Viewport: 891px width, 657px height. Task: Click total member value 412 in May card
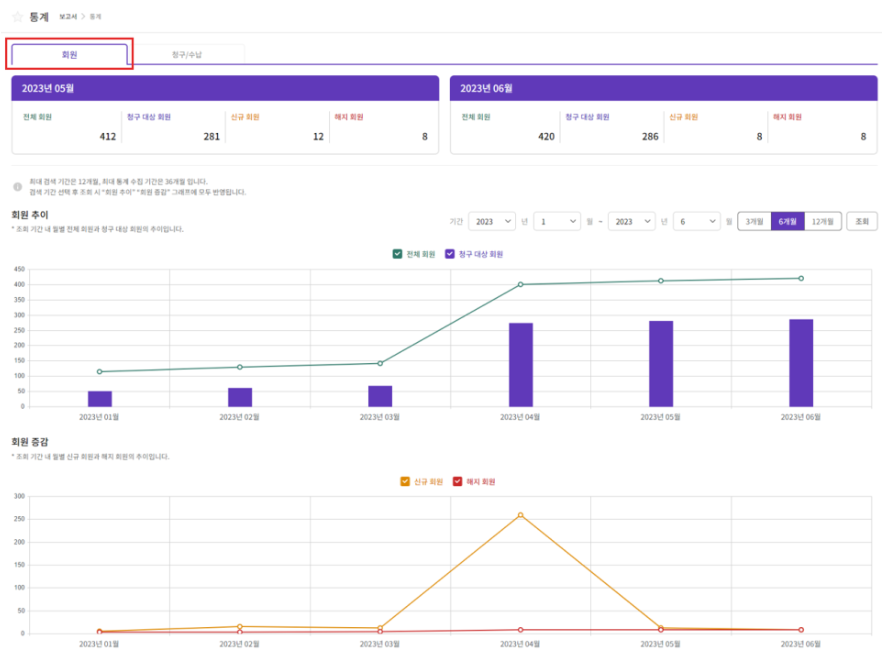pyautogui.click(x=108, y=137)
